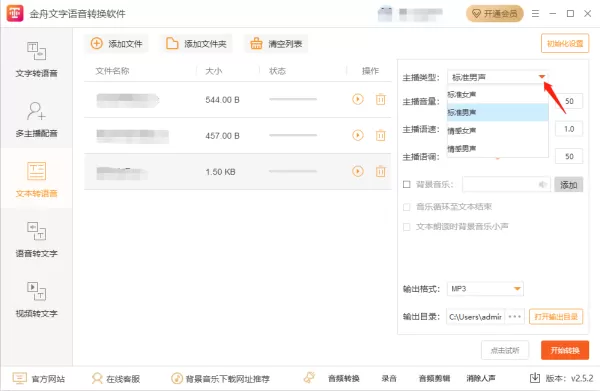Delete the 544.00 B file

380,99
